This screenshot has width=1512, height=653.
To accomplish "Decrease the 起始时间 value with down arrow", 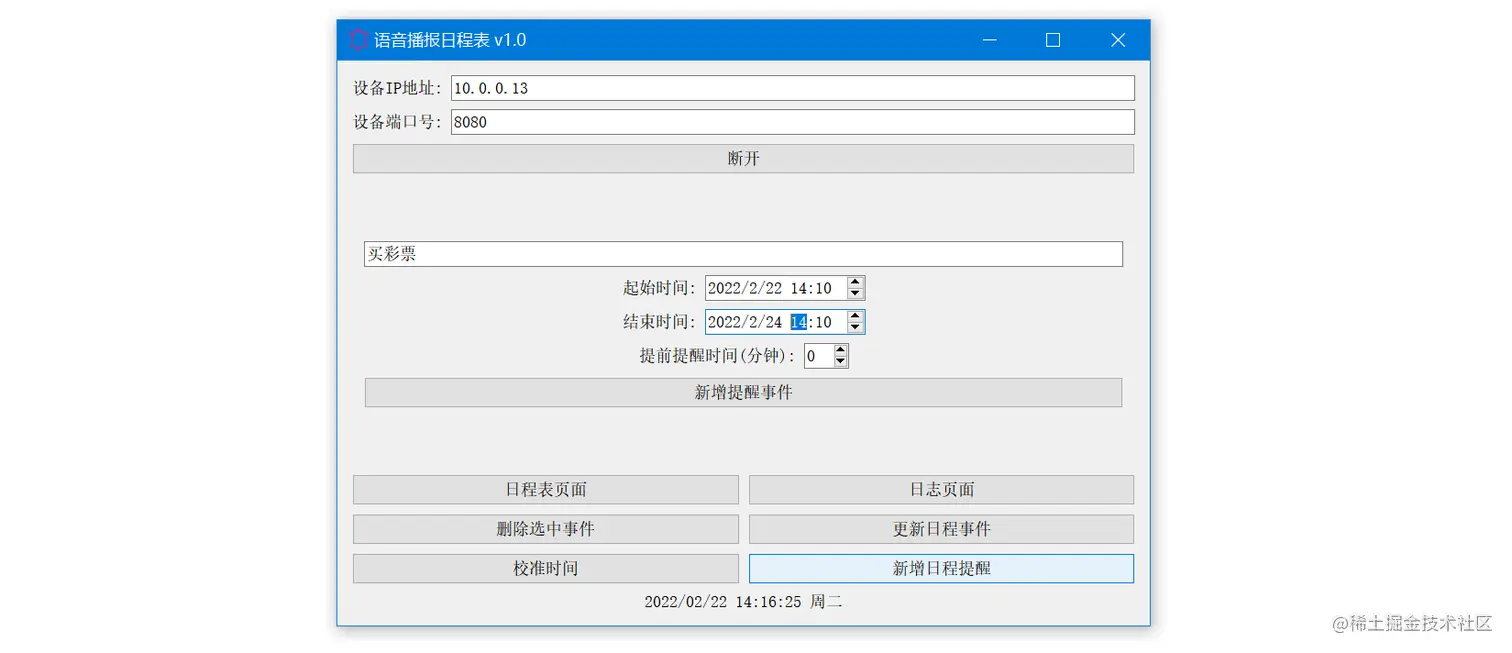I will point(855,294).
